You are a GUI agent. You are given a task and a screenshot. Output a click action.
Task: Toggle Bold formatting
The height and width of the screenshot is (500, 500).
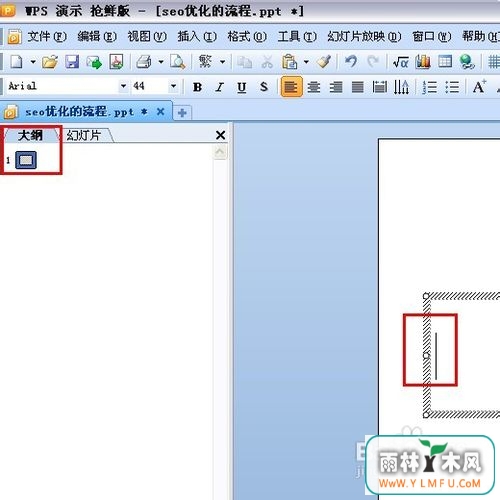point(197,87)
